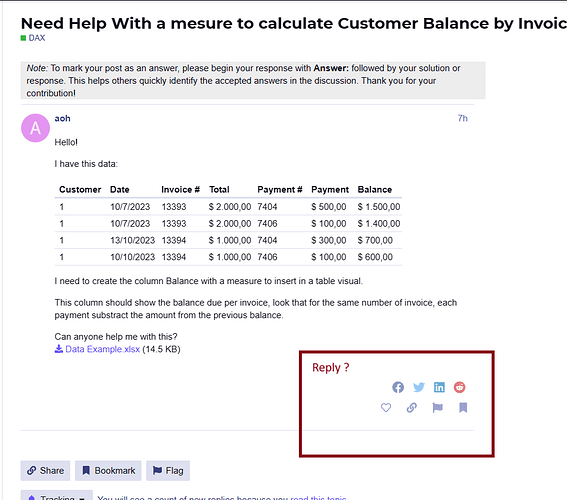The image size is (567, 500).
Task: Share post on Facebook icon
Action: [x=398, y=387]
